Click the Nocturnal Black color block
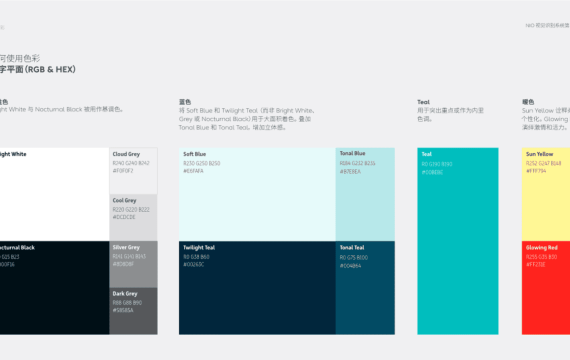Image resolution: width=570 pixels, height=360 pixels. pyautogui.click(x=55, y=288)
